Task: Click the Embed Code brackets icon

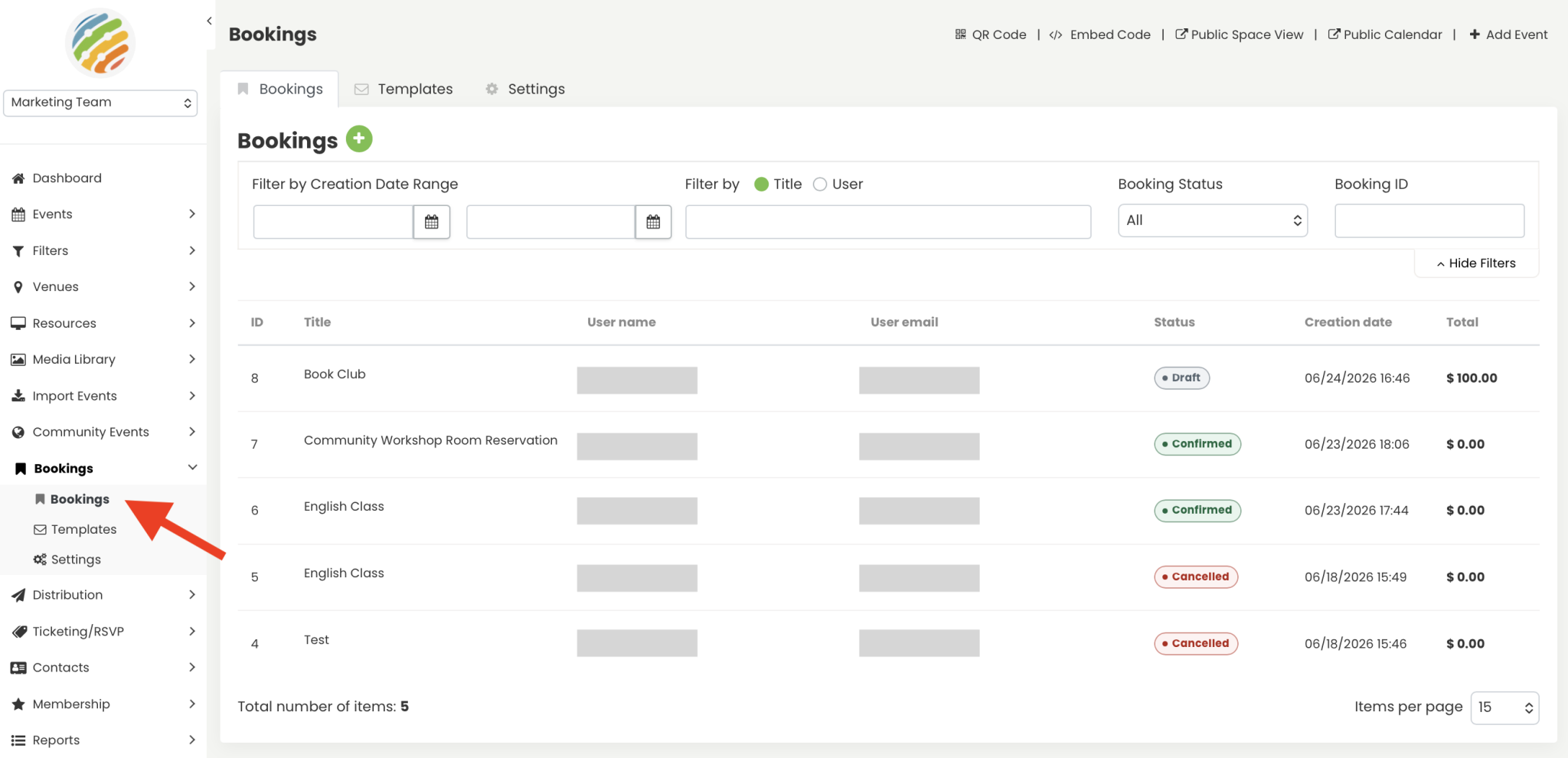Action: [x=1056, y=35]
